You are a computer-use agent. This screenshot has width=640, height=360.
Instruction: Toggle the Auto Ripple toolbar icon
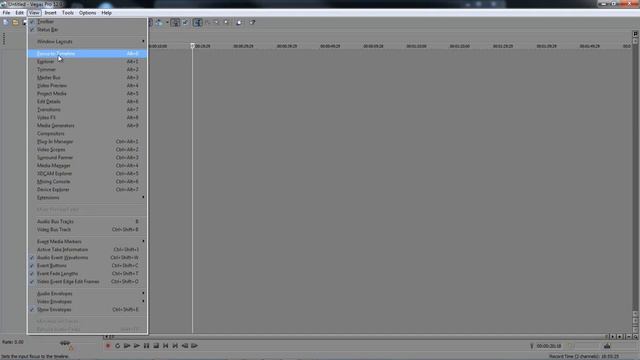[159, 22]
